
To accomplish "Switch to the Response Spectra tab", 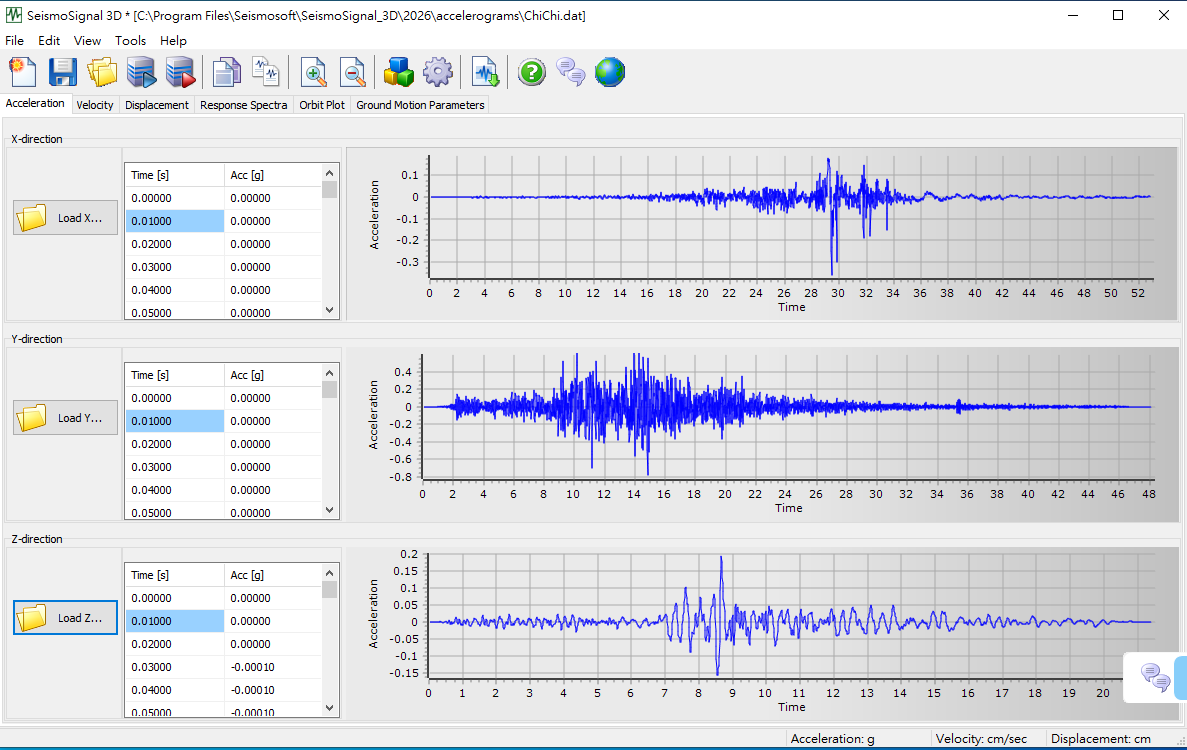I will pyautogui.click(x=243, y=105).
